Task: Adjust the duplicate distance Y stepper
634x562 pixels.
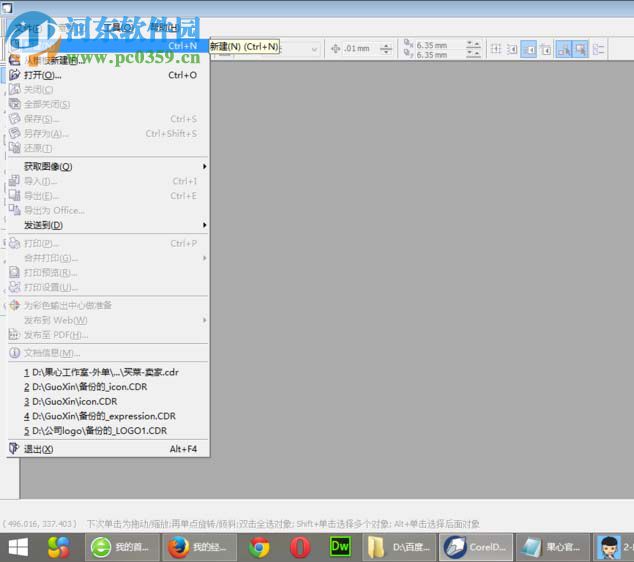Action: (473, 54)
